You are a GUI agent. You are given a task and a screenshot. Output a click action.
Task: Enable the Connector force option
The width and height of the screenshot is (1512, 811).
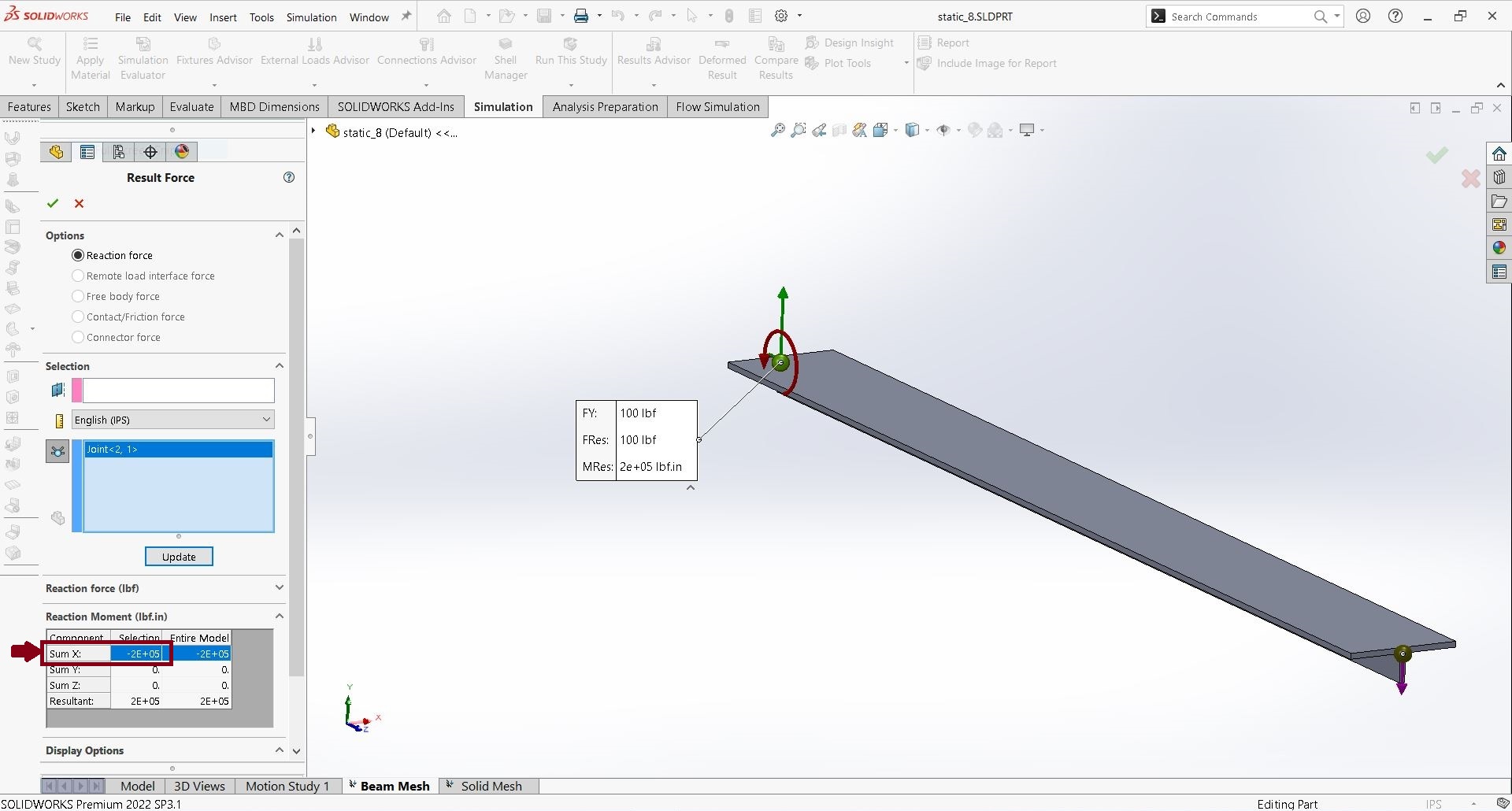78,337
